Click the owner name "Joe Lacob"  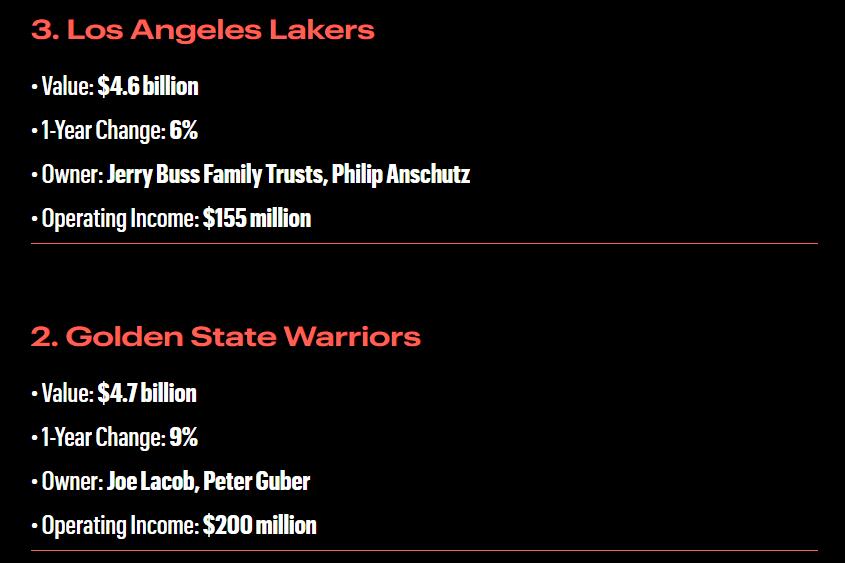click(x=153, y=482)
